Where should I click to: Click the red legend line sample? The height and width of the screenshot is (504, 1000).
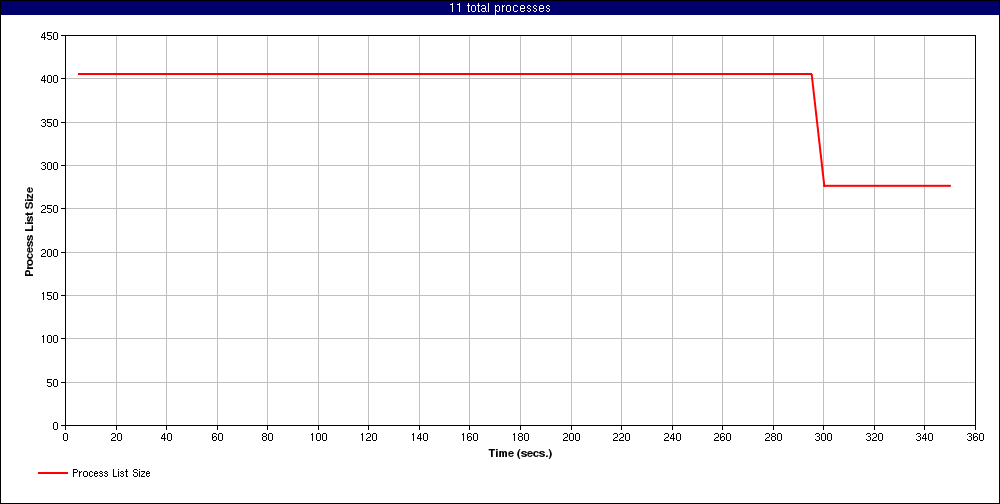[x=52, y=473]
